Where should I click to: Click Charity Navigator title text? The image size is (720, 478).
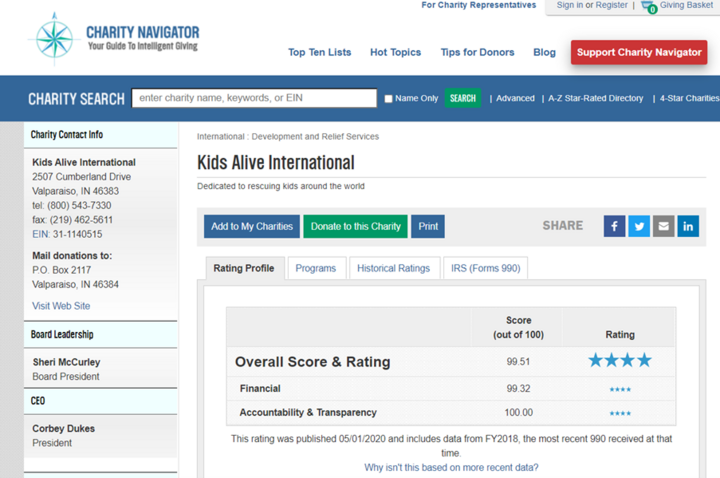(143, 33)
